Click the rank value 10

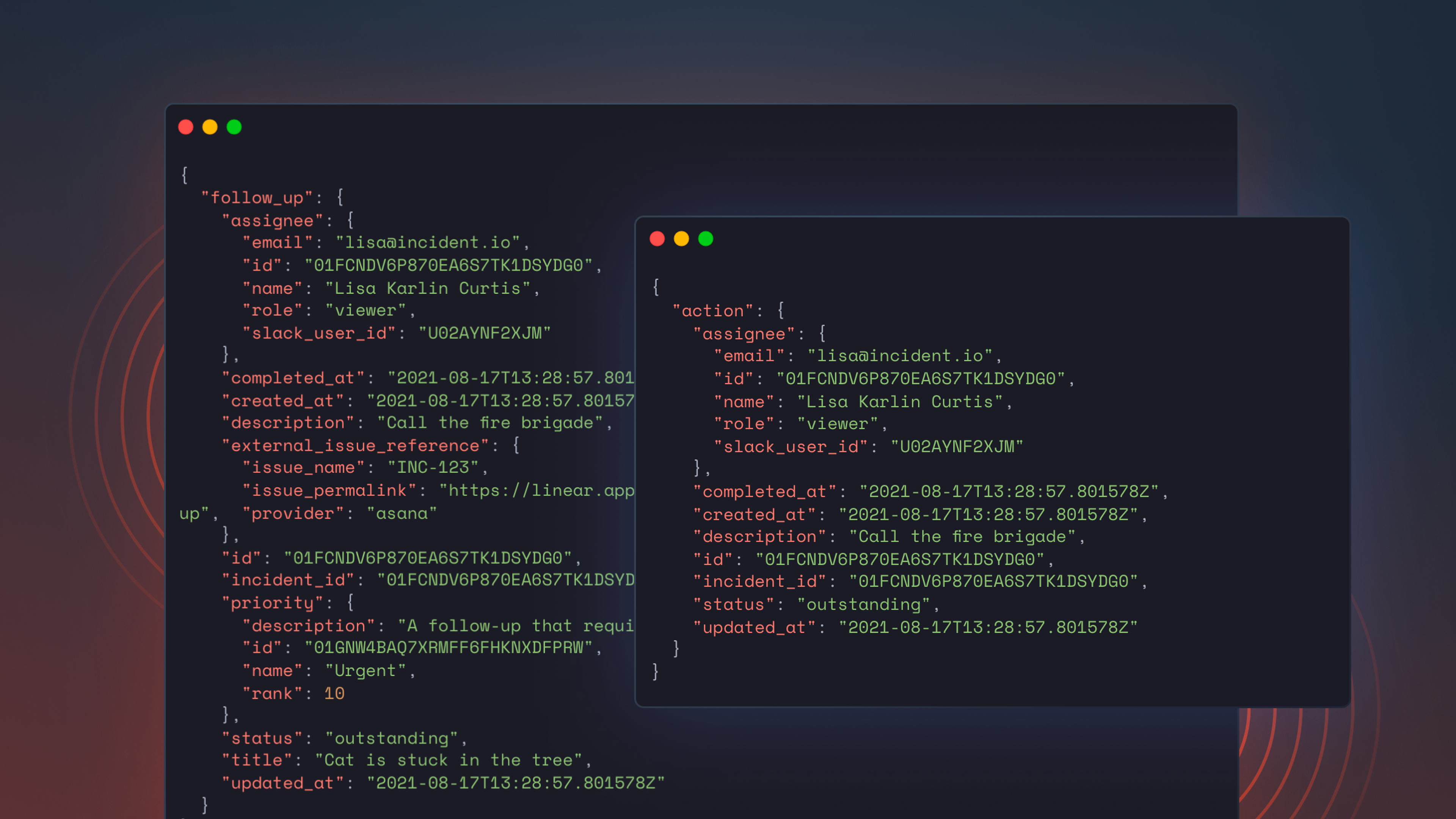[x=334, y=693]
